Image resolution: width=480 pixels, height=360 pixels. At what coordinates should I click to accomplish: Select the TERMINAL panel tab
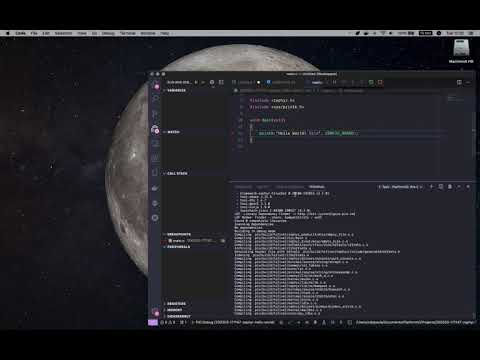317,187
